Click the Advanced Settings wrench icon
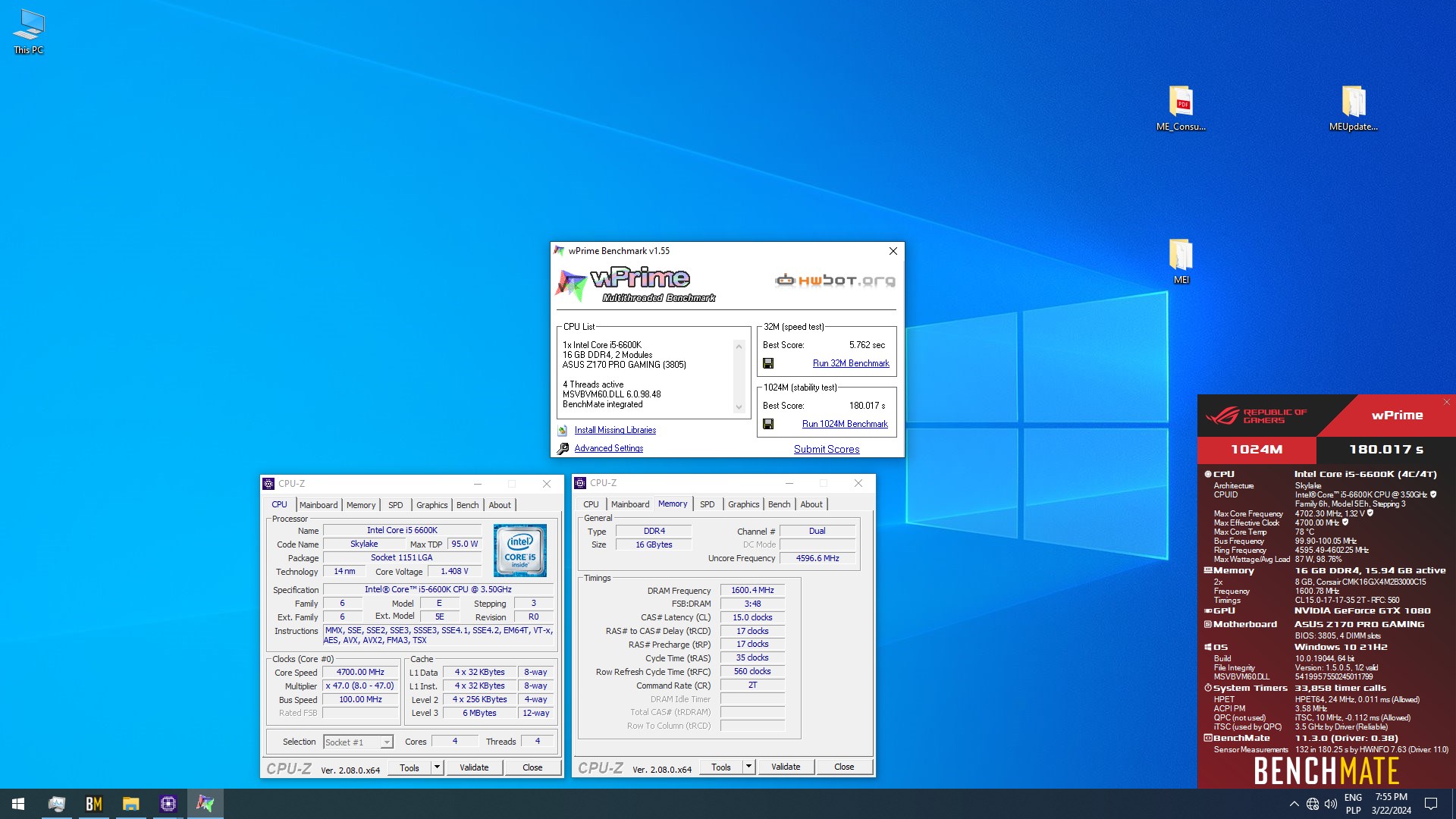This screenshot has height=819, width=1456. 563,448
